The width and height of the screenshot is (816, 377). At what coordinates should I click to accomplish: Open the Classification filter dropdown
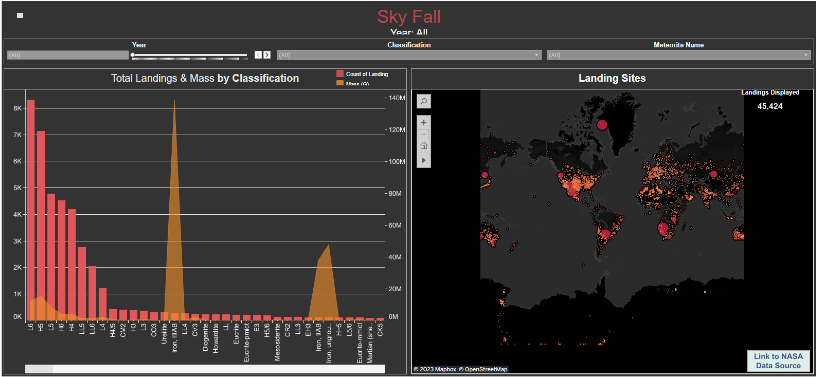pos(410,55)
